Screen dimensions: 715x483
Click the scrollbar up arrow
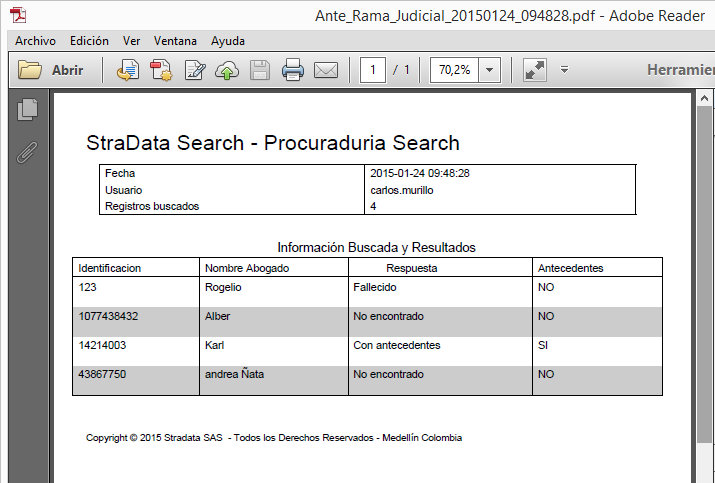[x=704, y=99]
